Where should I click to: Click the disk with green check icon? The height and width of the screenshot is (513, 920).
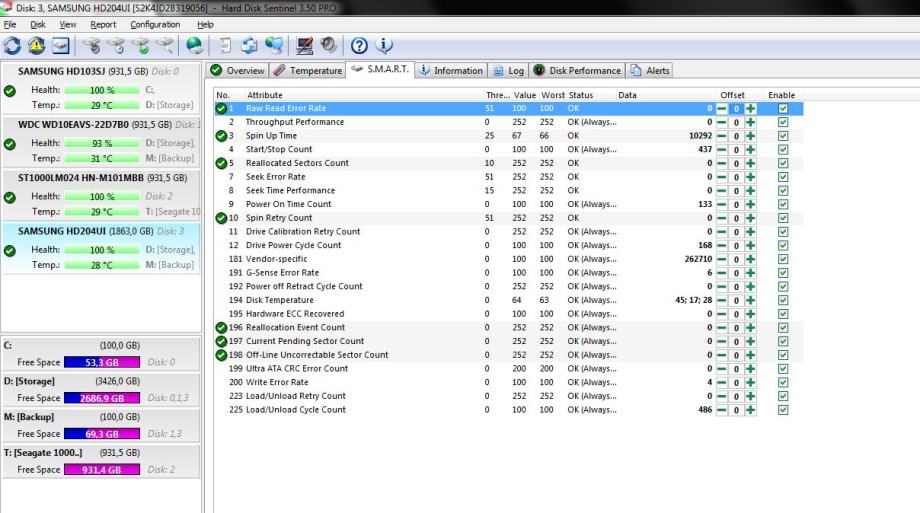tap(141, 45)
